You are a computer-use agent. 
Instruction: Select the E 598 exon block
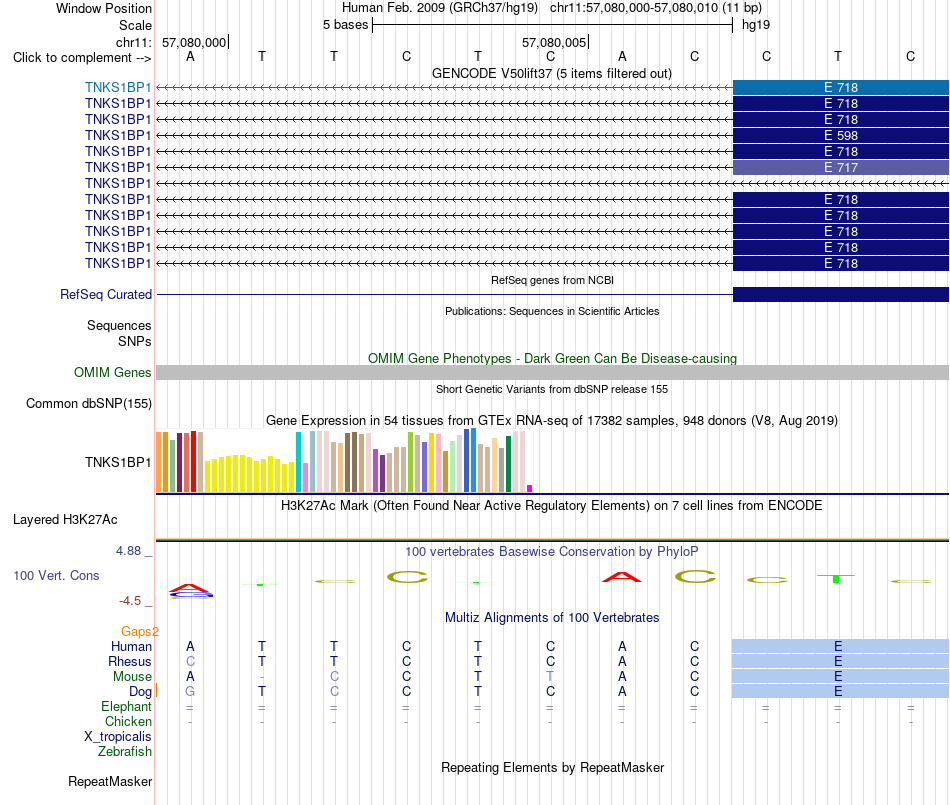click(x=841, y=135)
